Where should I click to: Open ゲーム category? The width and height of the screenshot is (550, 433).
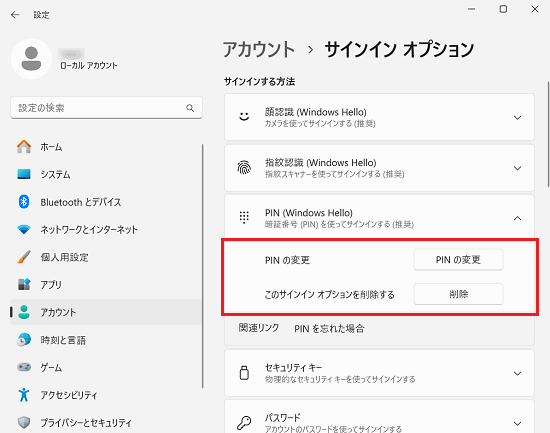coord(106,367)
